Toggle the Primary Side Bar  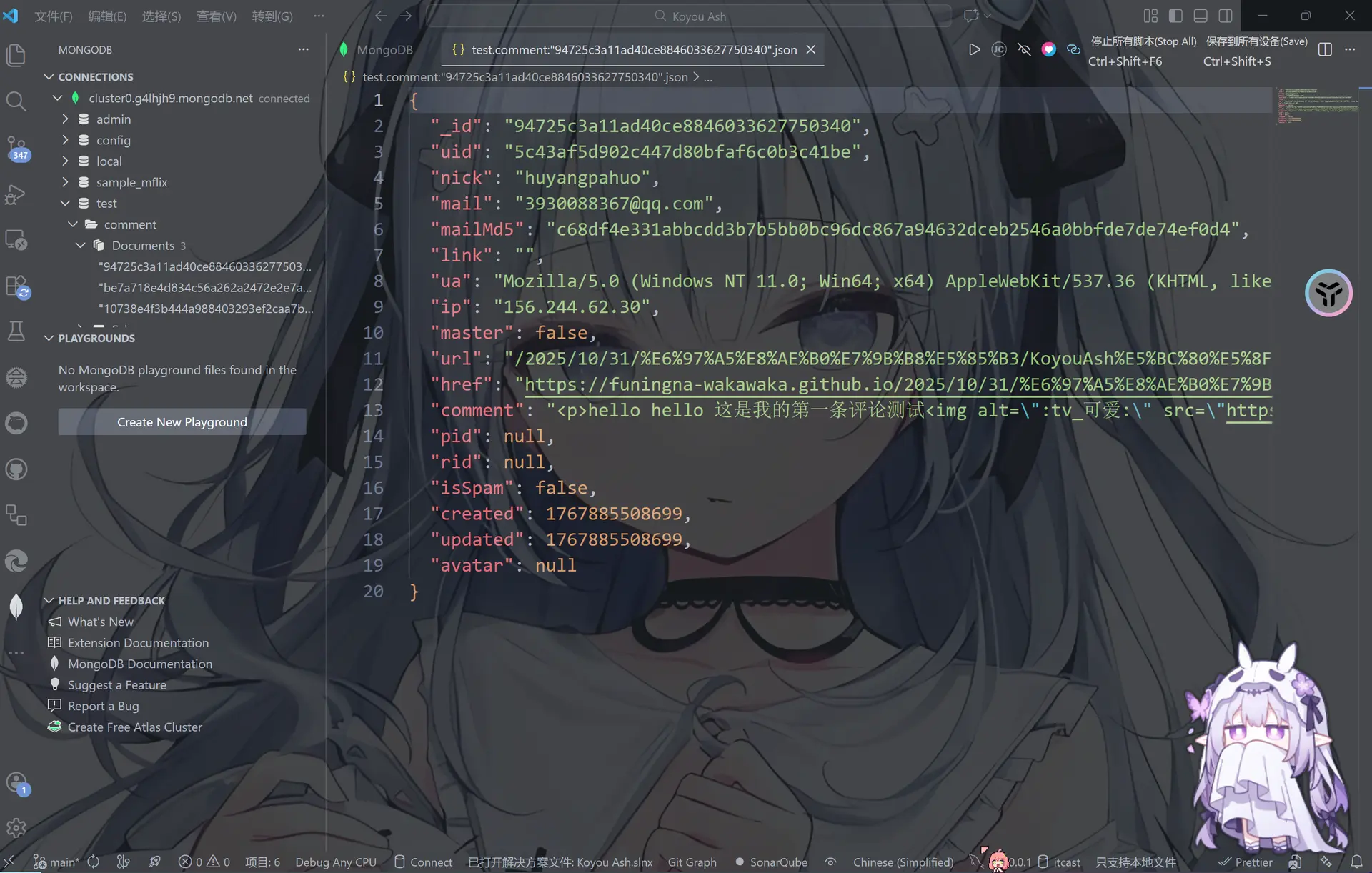coord(1175,16)
